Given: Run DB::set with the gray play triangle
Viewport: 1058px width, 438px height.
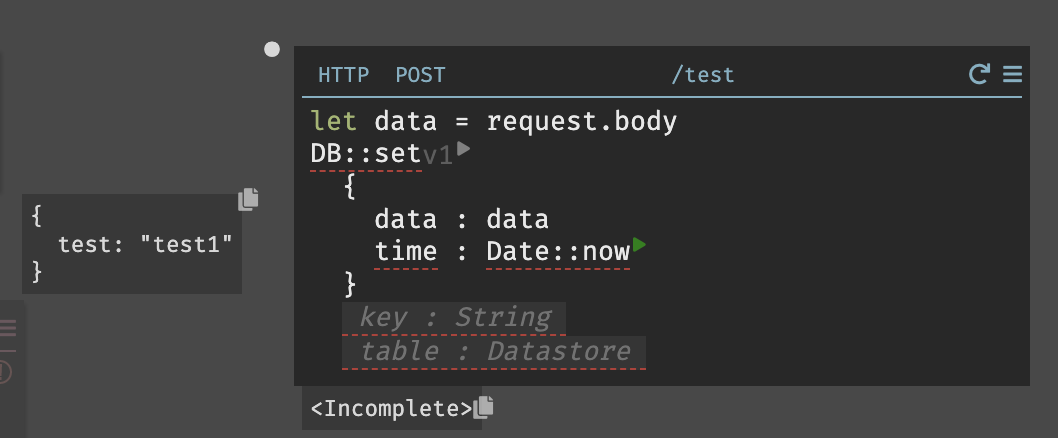Looking at the screenshot, I should pos(464,148).
